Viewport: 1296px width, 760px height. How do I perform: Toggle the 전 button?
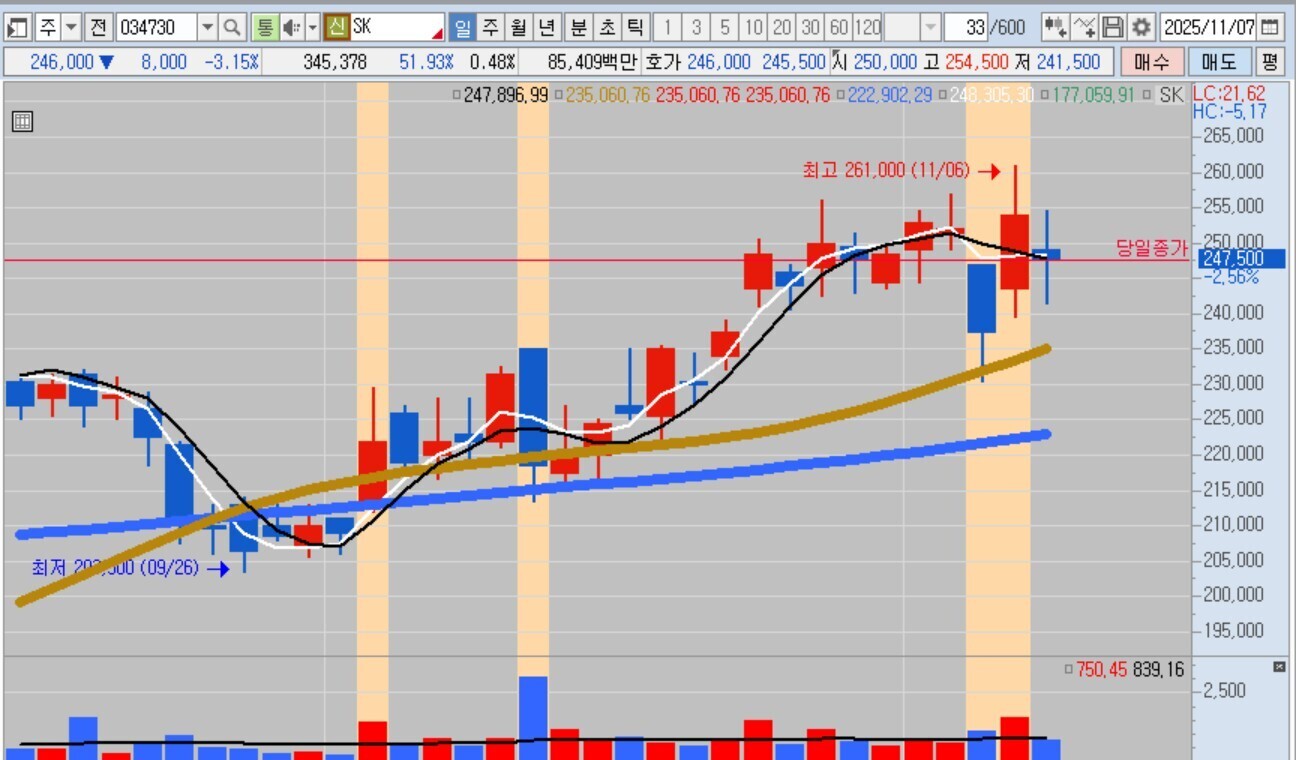(97, 27)
